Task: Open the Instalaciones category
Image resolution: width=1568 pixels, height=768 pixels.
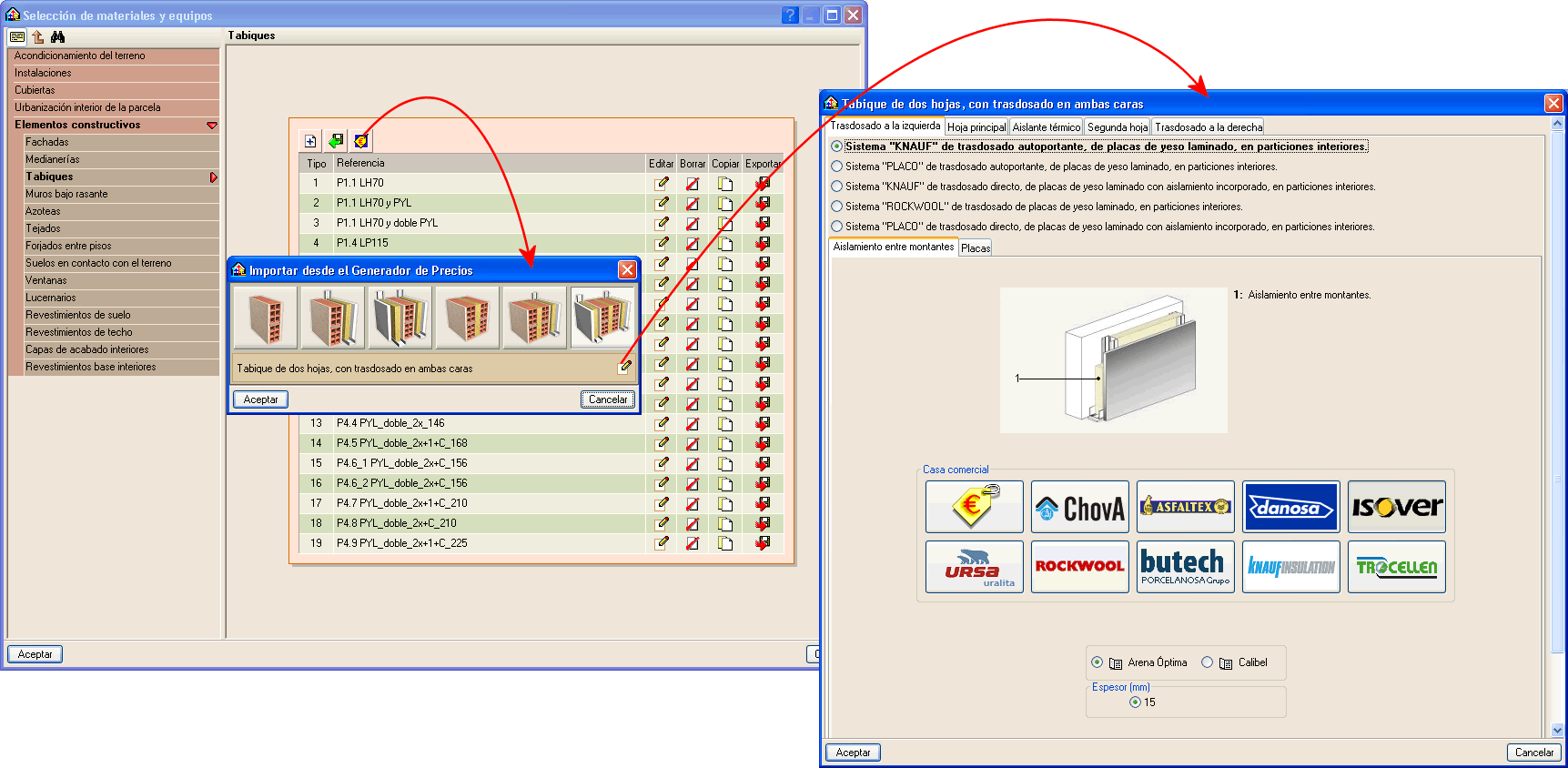Action: [x=115, y=73]
